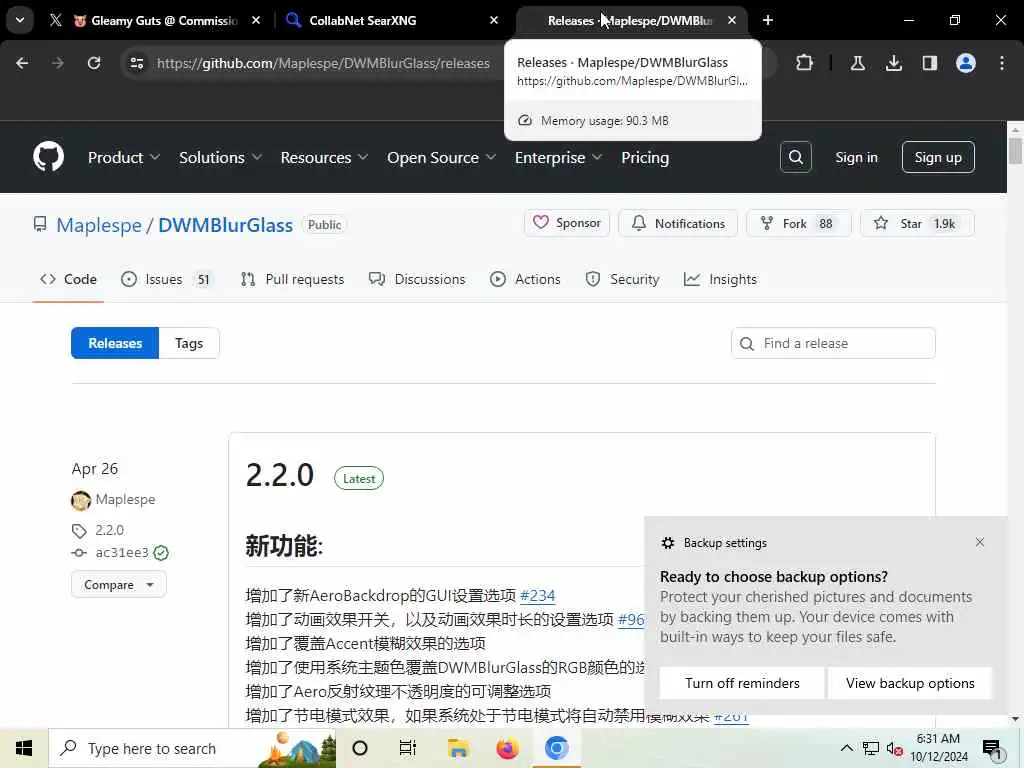Image resolution: width=1024 pixels, height=768 pixels.
Task: Select the Releases toggle button
Action: pos(115,343)
